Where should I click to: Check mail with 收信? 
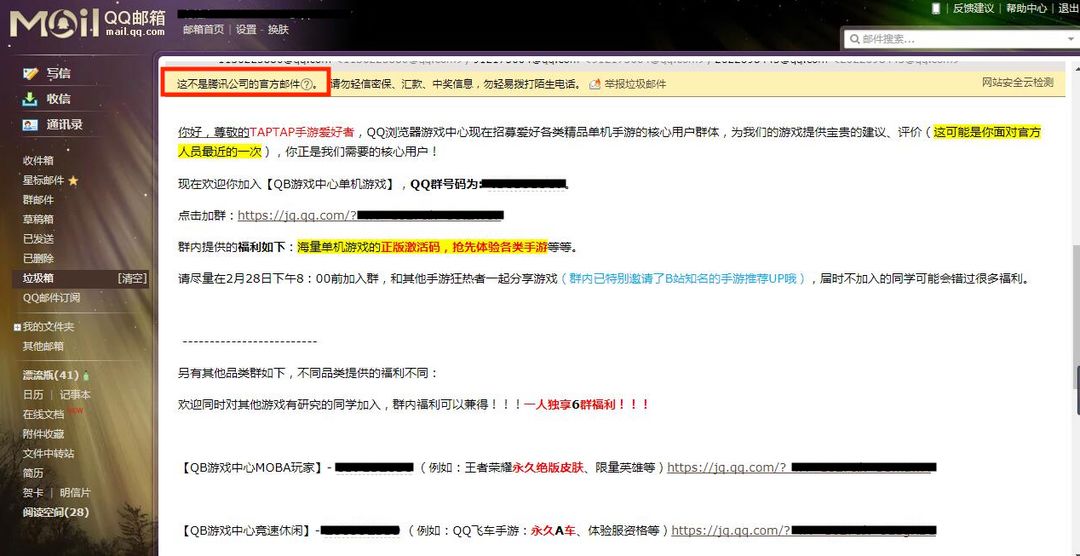[59, 99]
